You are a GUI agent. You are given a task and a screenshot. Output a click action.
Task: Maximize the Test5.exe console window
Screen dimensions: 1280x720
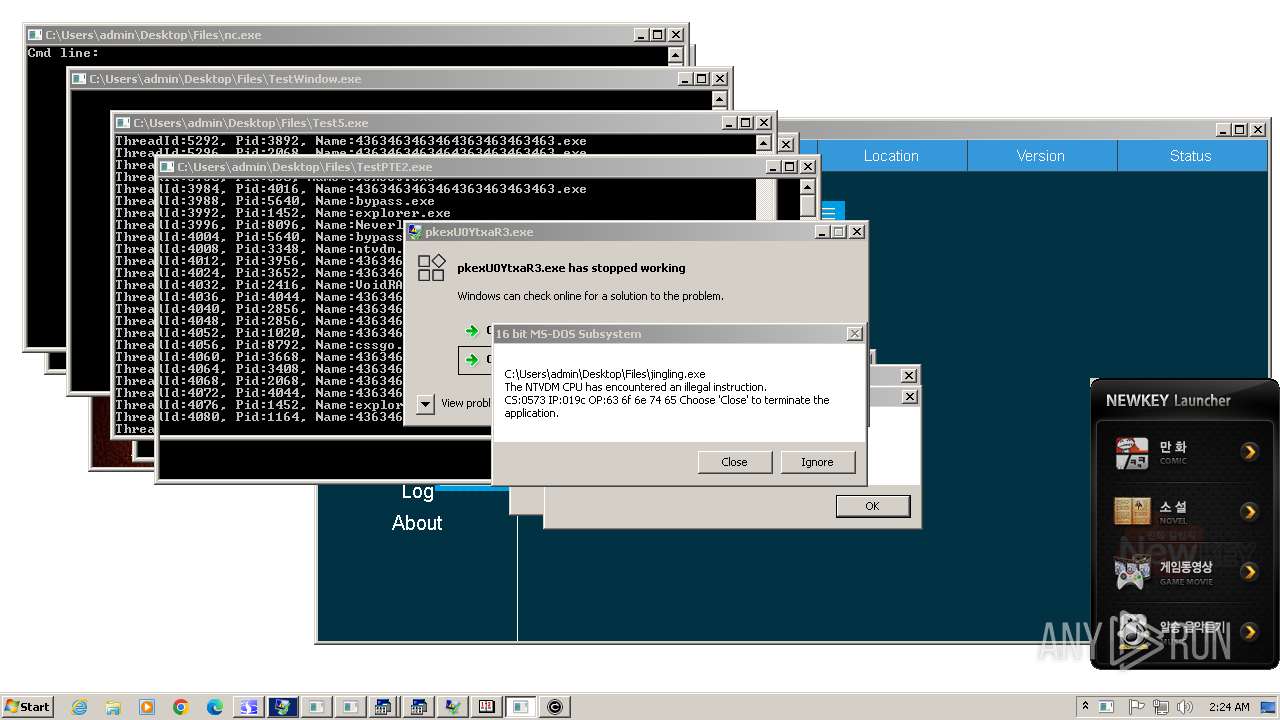(x=746, y=123)
